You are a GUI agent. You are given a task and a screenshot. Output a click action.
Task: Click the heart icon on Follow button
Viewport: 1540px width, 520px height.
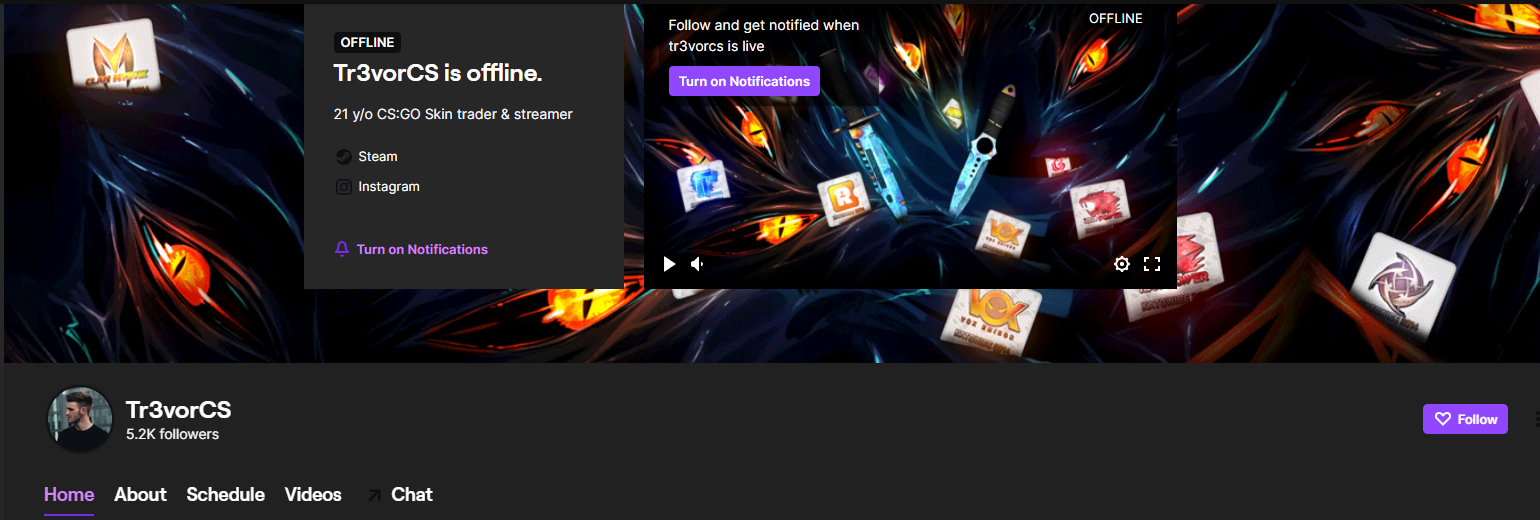pos(1442,419)
